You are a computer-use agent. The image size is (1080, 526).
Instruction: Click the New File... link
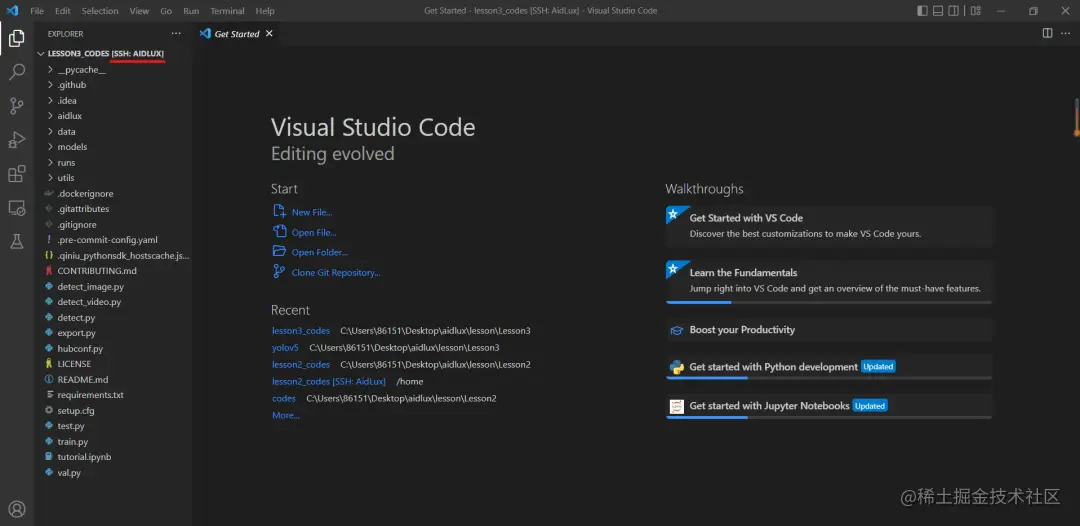[311, 212]
